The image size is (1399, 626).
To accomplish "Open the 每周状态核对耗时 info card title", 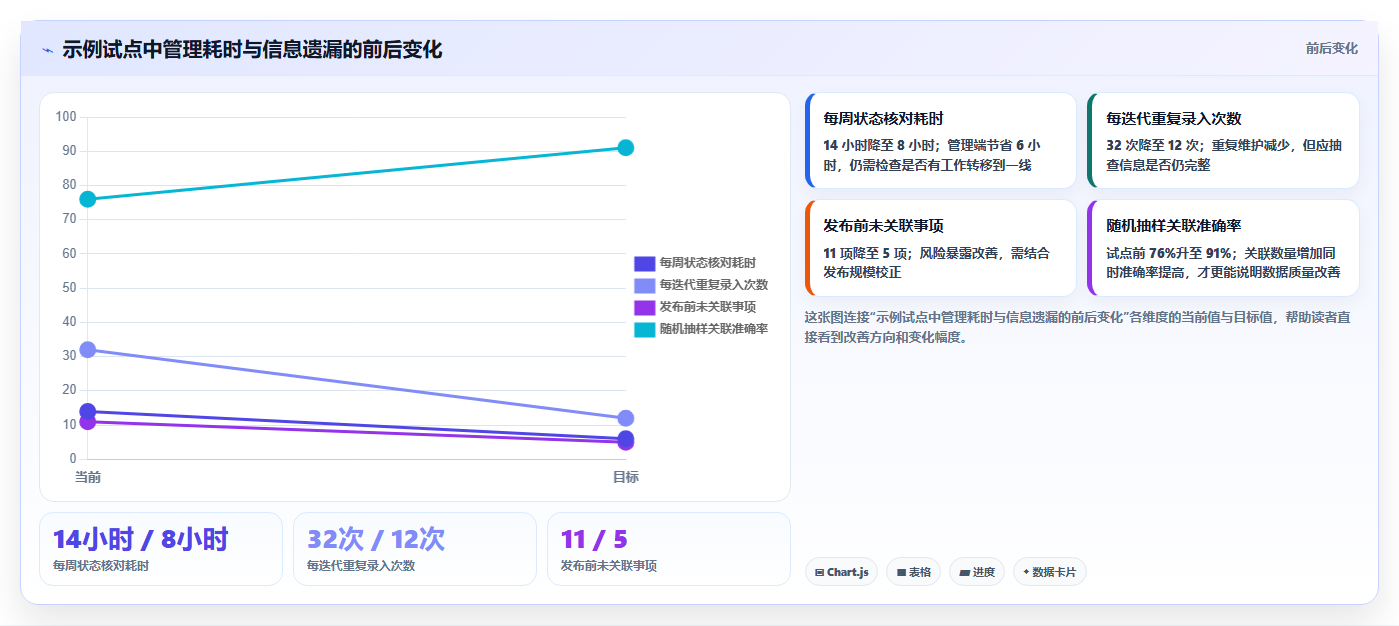I will click(x=884, y=118).
